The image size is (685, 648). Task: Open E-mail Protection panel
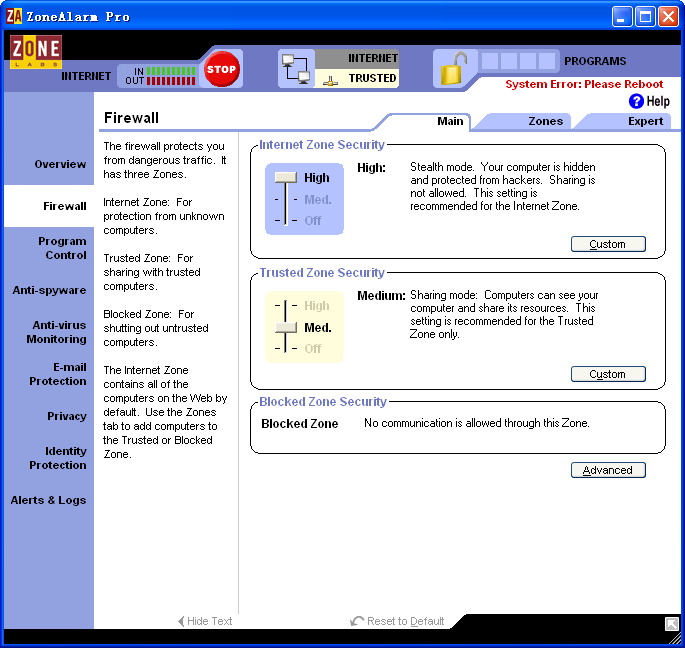click(58, 374)
